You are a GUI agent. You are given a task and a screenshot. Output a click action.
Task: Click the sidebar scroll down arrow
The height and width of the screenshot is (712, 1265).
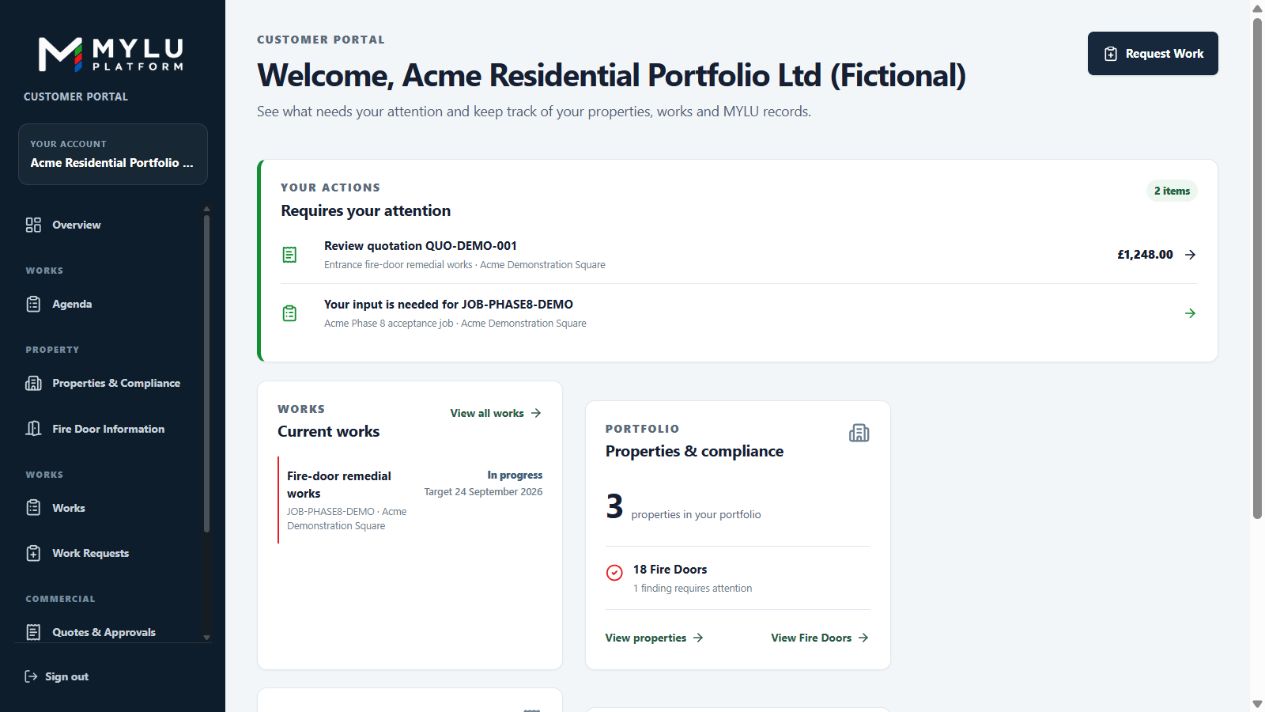pos(207,637)
